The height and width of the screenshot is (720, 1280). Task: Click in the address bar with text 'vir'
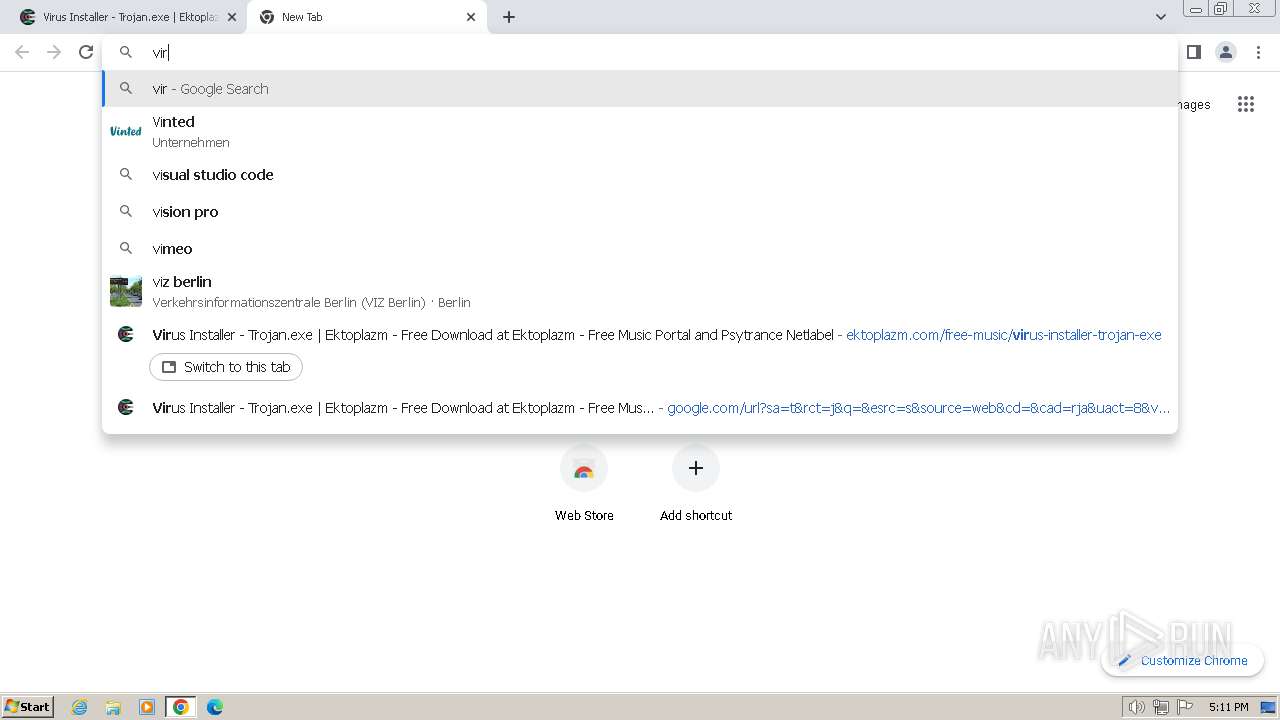[x=640, y=52]
